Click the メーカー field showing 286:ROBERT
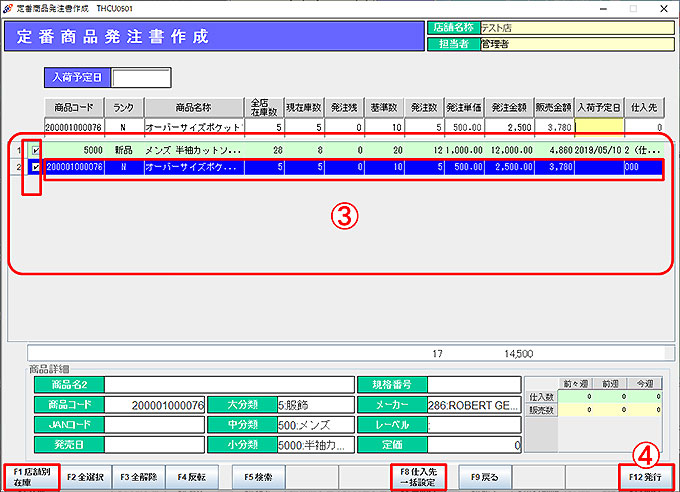Viewport: 680px width, 492px height. tap(474, 405)
